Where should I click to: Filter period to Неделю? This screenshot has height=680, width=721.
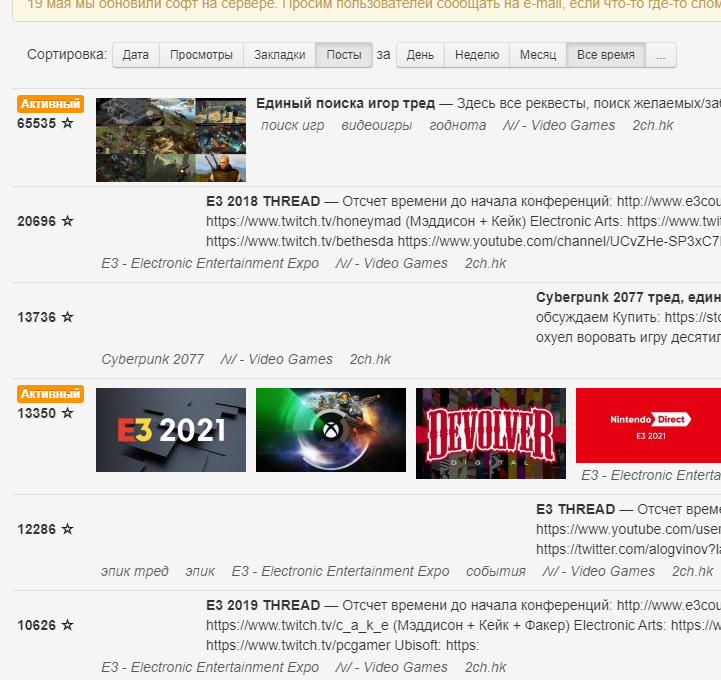pos(477,55)
